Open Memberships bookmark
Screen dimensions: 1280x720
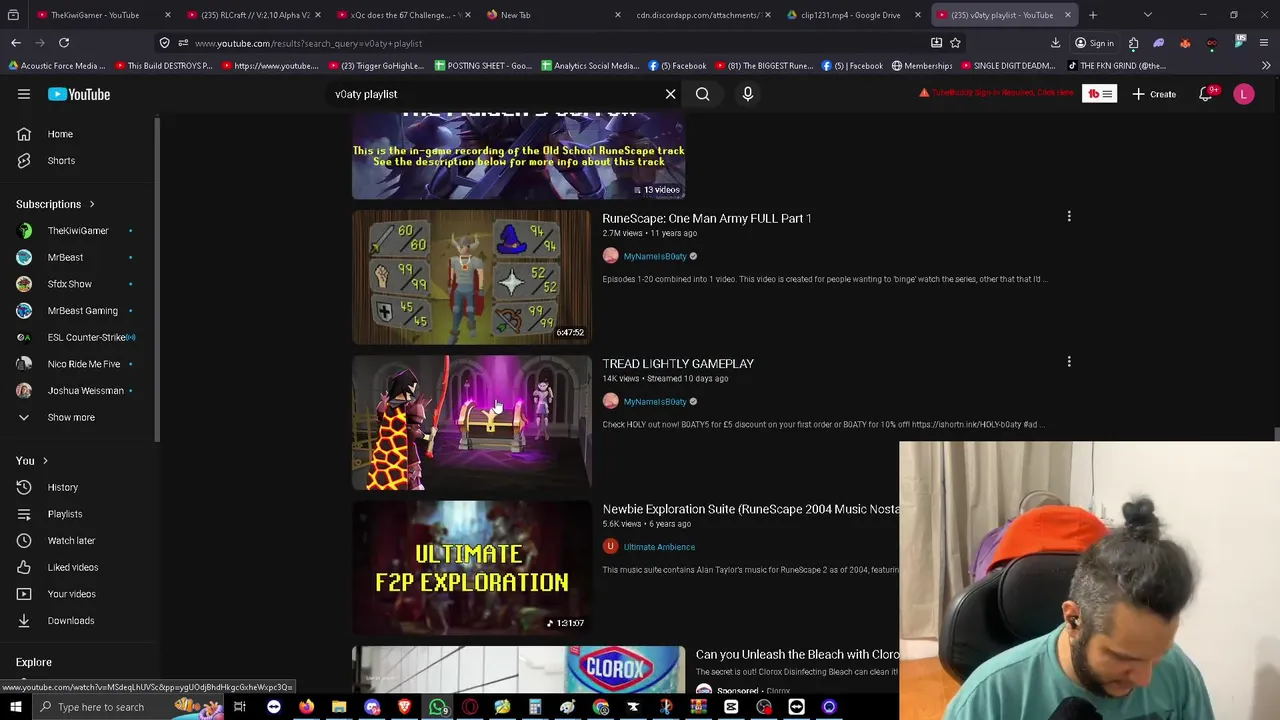click(x=921, y=66)
